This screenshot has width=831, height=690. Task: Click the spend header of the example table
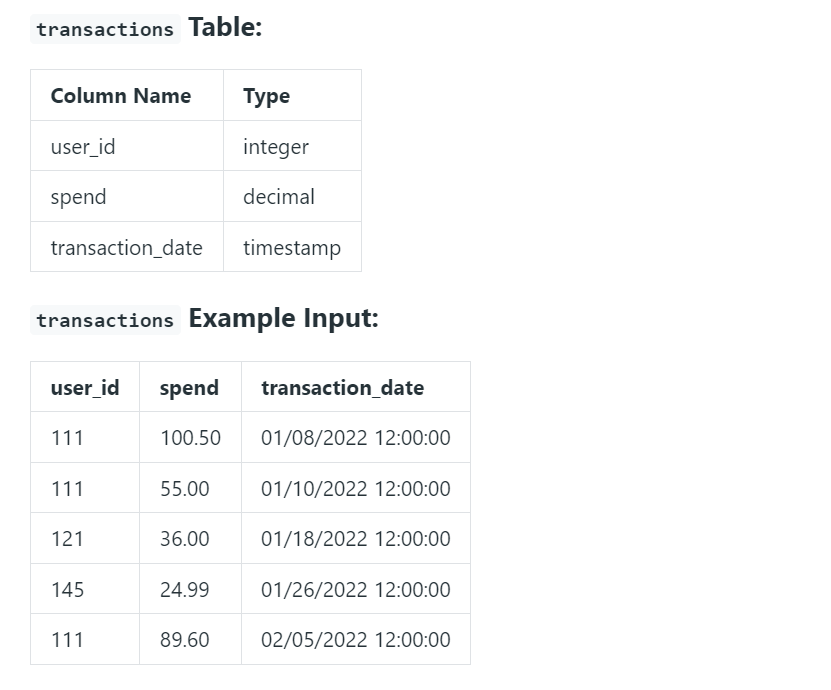coord(188,387)
